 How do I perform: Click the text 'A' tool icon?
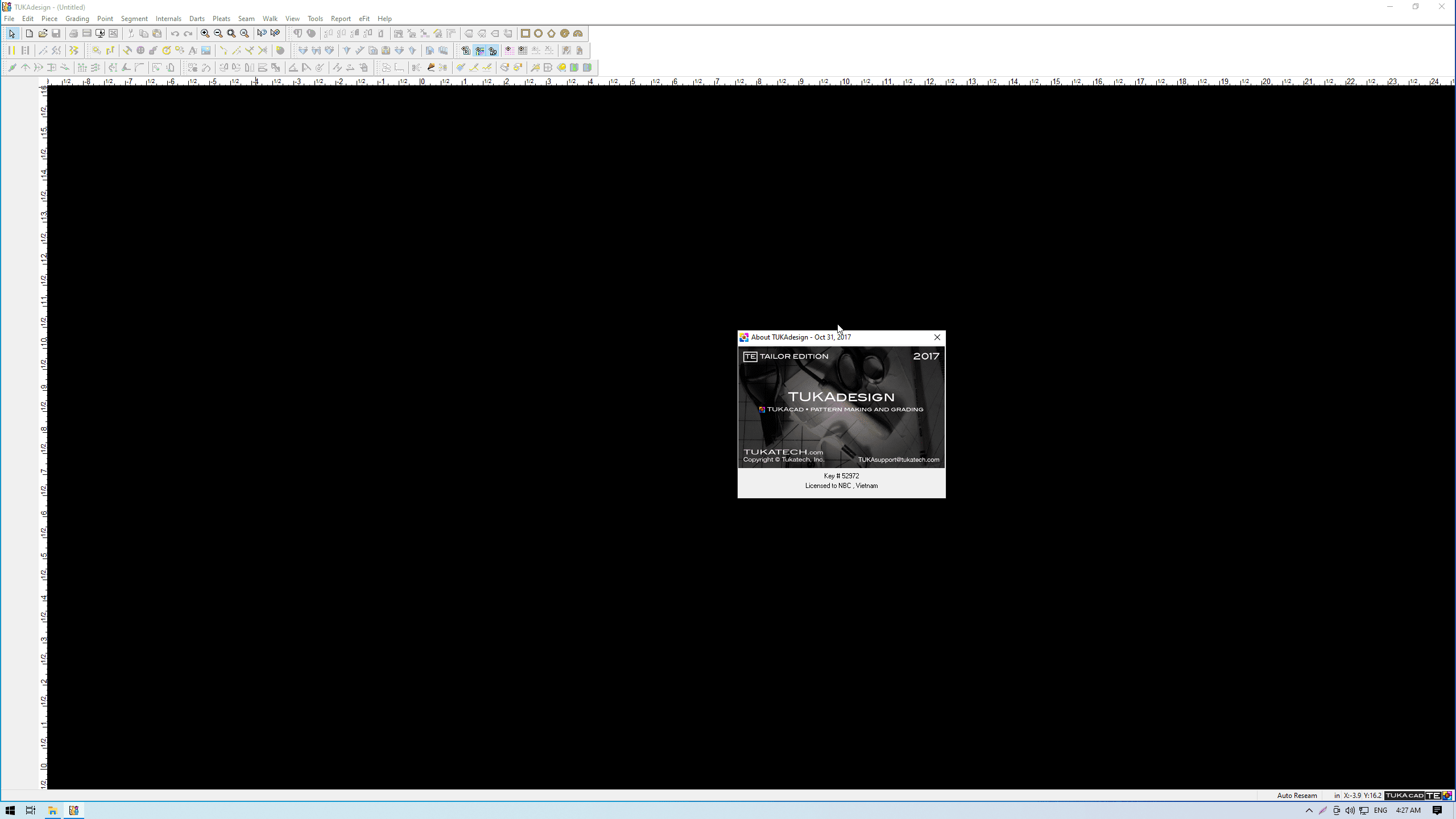(193, 51)
